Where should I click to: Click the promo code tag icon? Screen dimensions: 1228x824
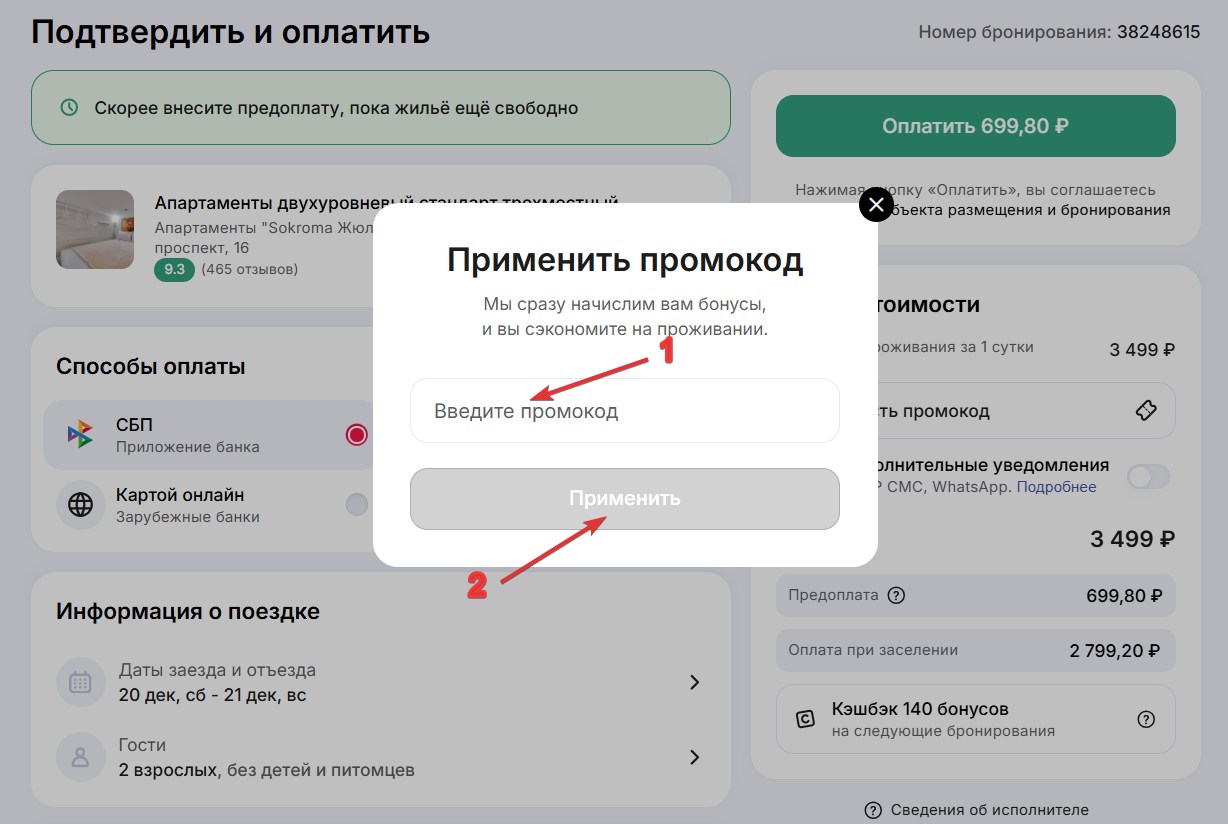point(1147,410)
